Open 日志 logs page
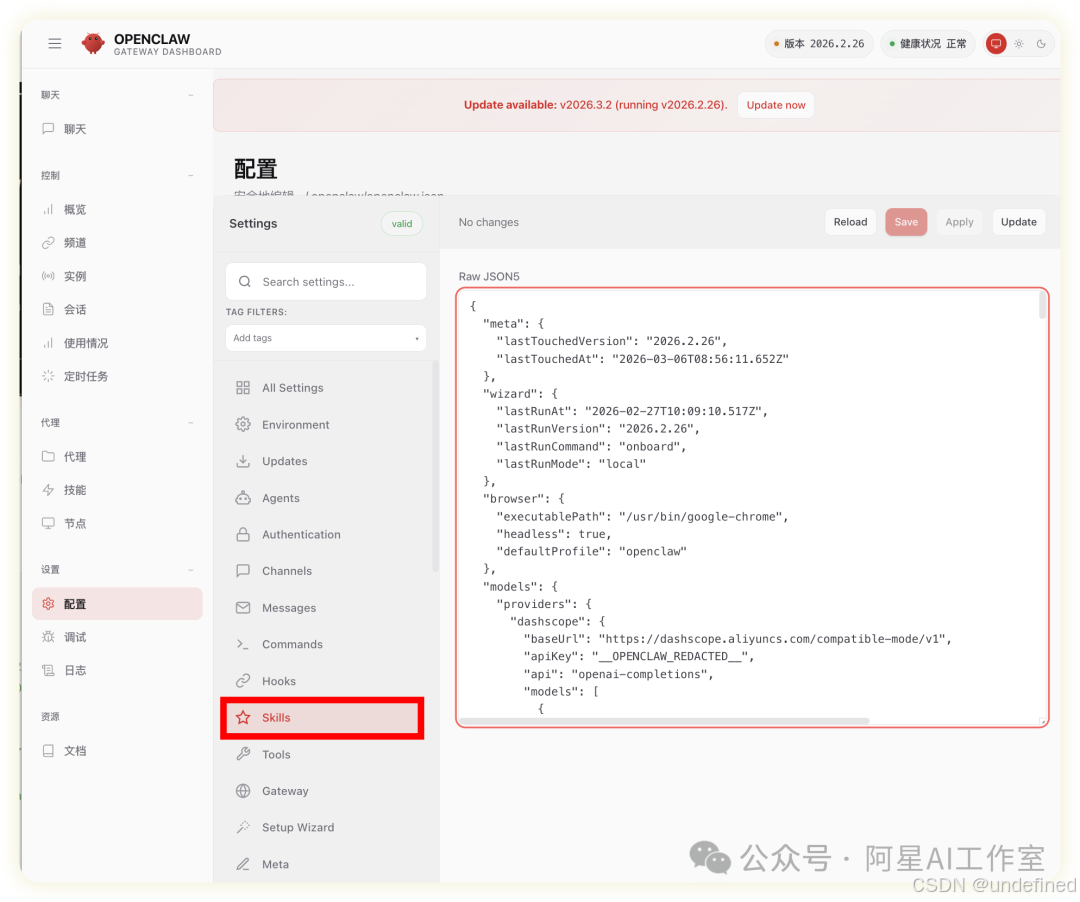The image size is (1080, 902). (117, 670)
